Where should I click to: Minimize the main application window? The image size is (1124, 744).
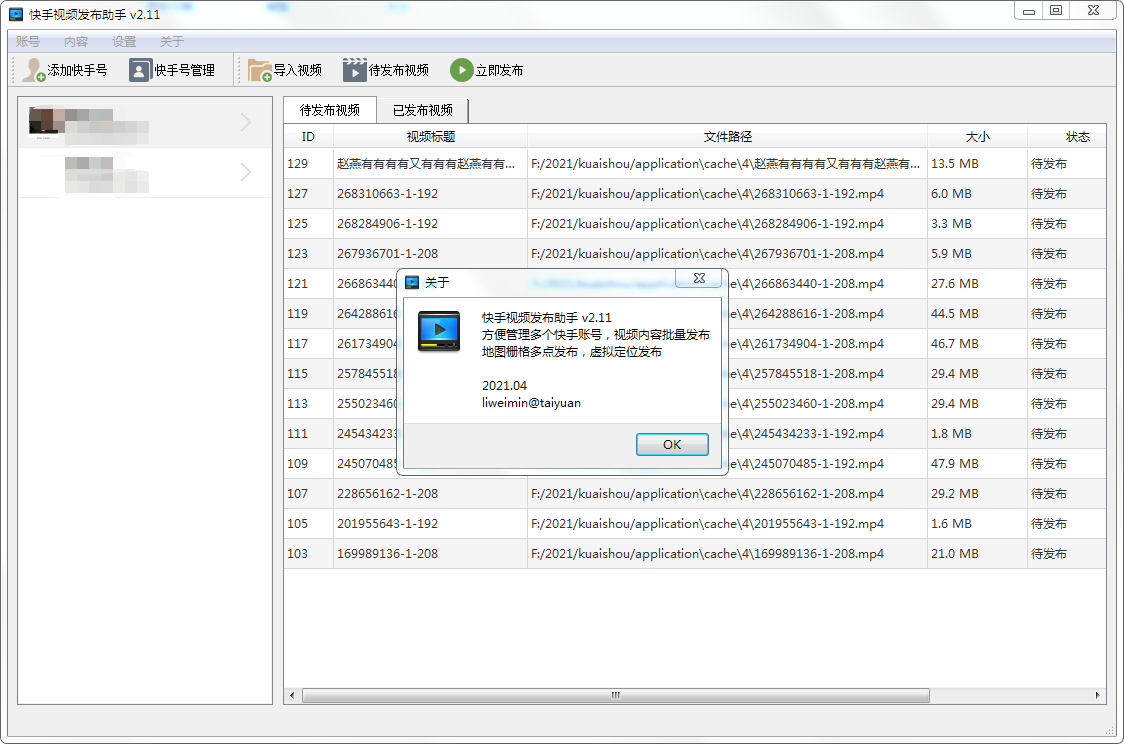1029,11
